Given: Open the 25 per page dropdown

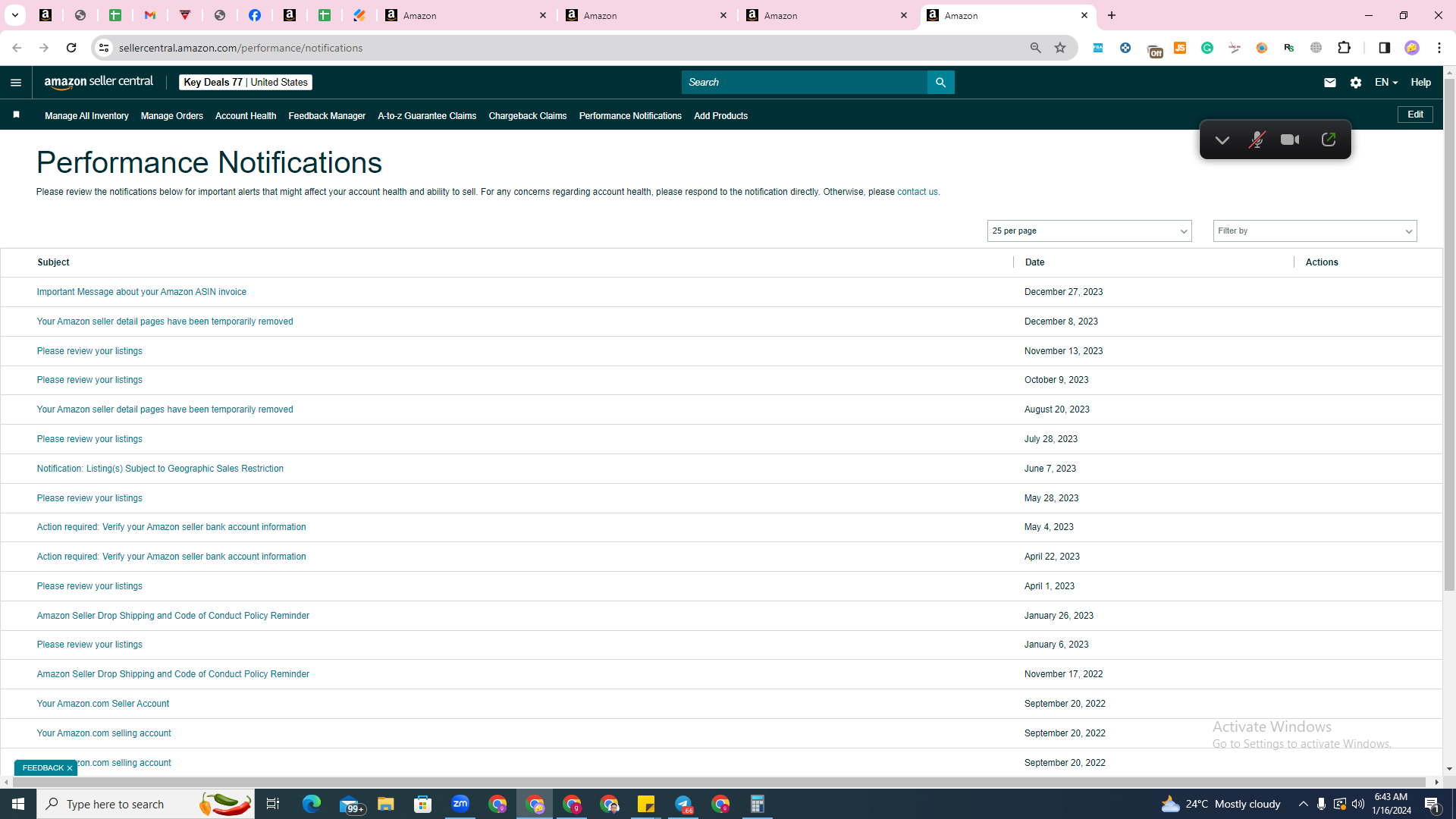Looking at the screenshot, I should pyautogui.click(x=1089, y=231).
